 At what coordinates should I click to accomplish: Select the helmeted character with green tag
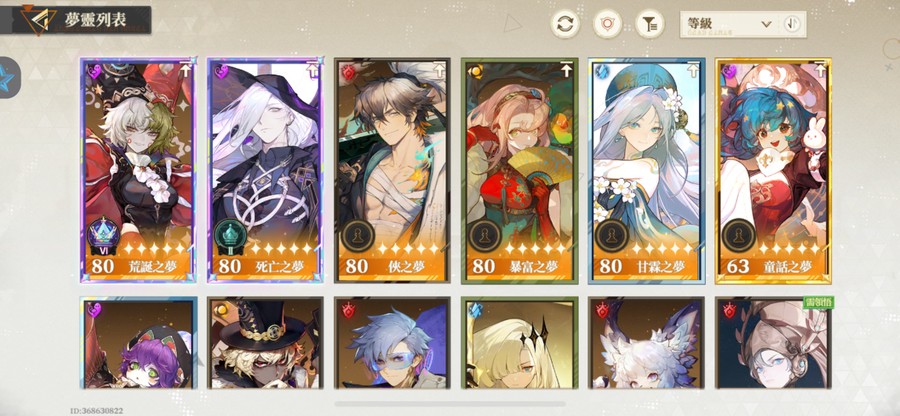click(773, 343)
